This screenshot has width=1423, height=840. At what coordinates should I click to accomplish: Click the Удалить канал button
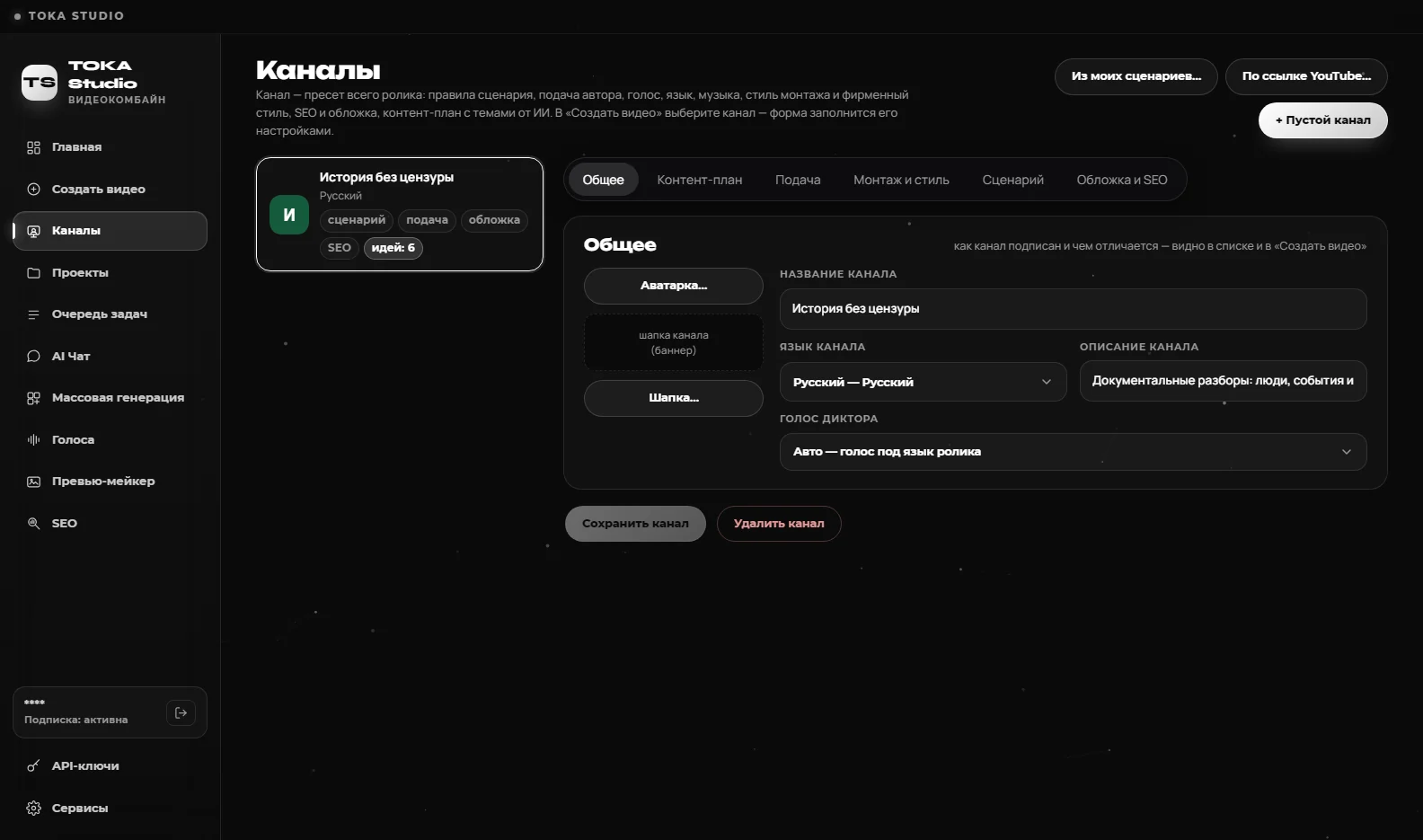pyautogui.click(x=779, y=524)
